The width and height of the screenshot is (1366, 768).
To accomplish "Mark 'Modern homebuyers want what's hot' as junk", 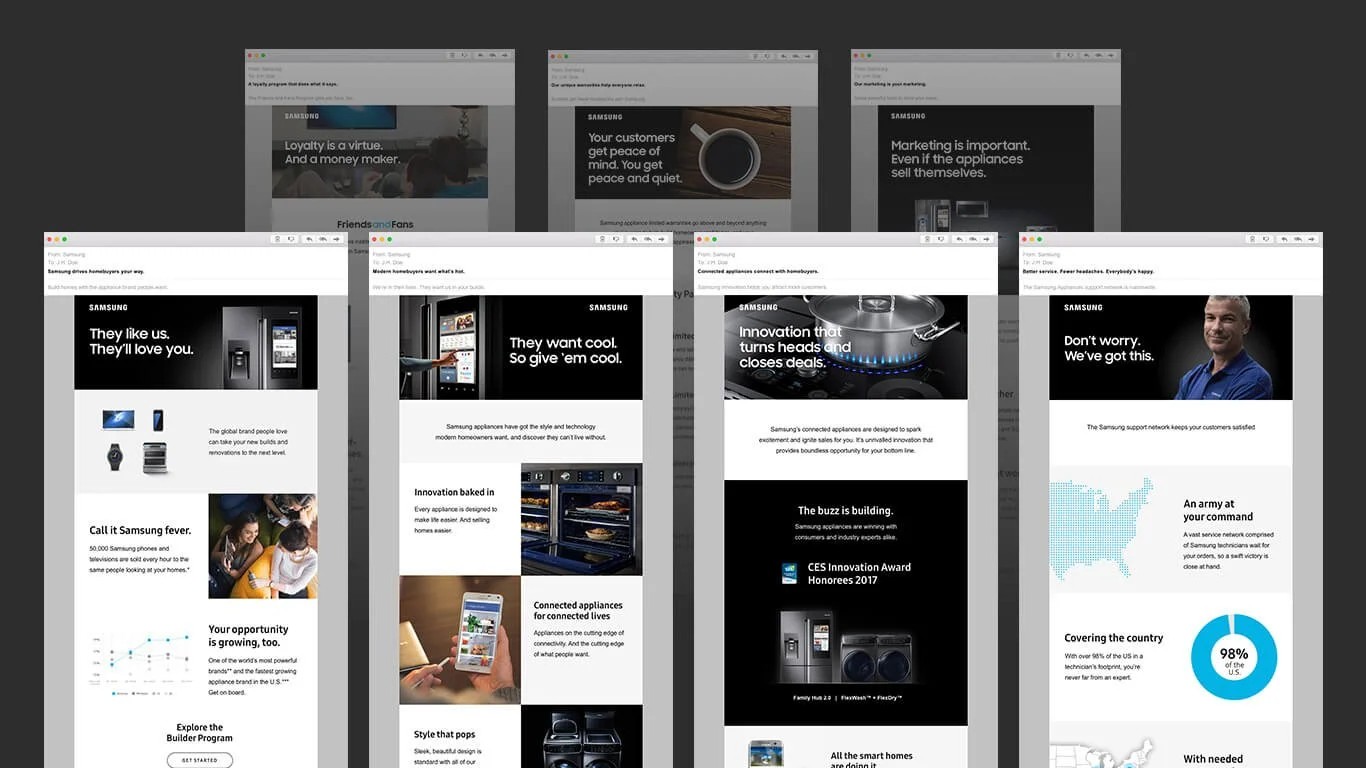I will (x=616, y=239).
